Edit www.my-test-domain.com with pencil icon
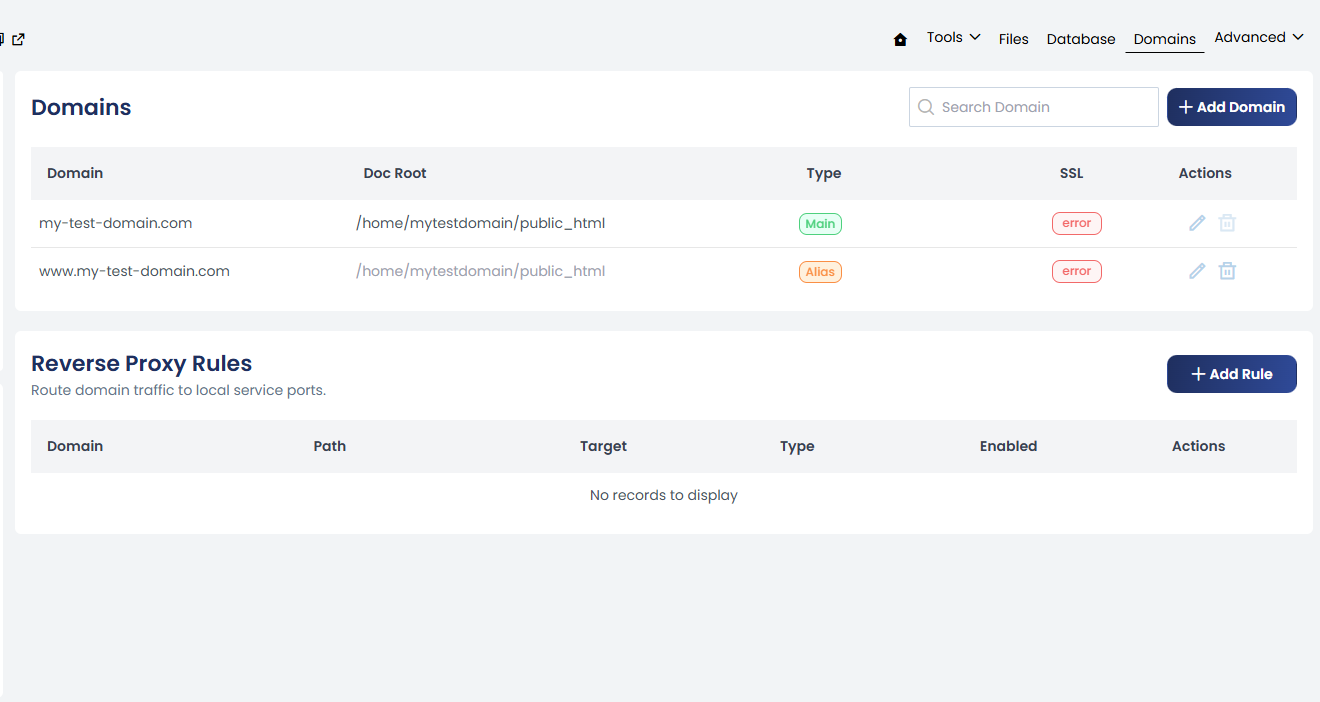 click(1197, 271)
